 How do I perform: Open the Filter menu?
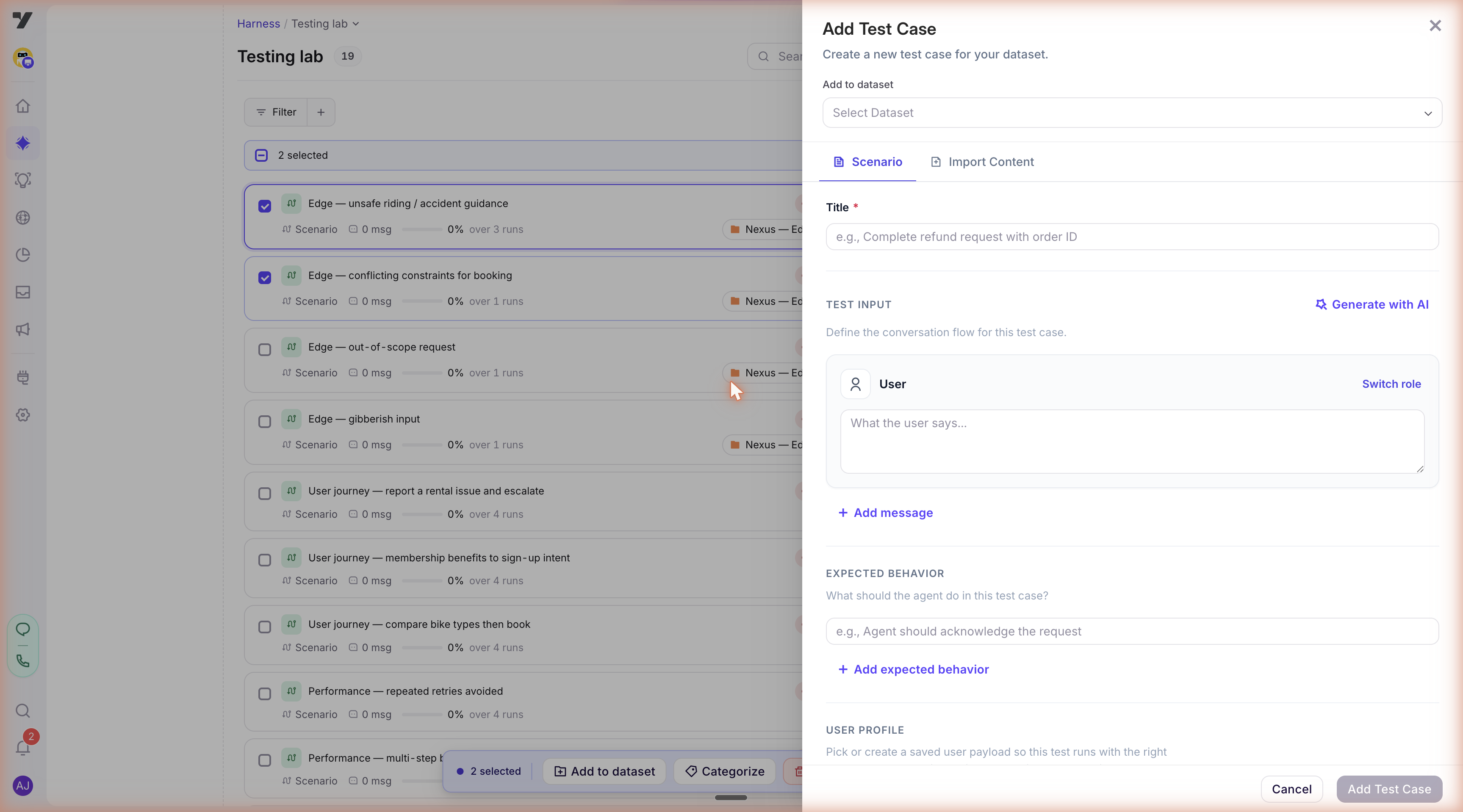[x=276, y=113]
